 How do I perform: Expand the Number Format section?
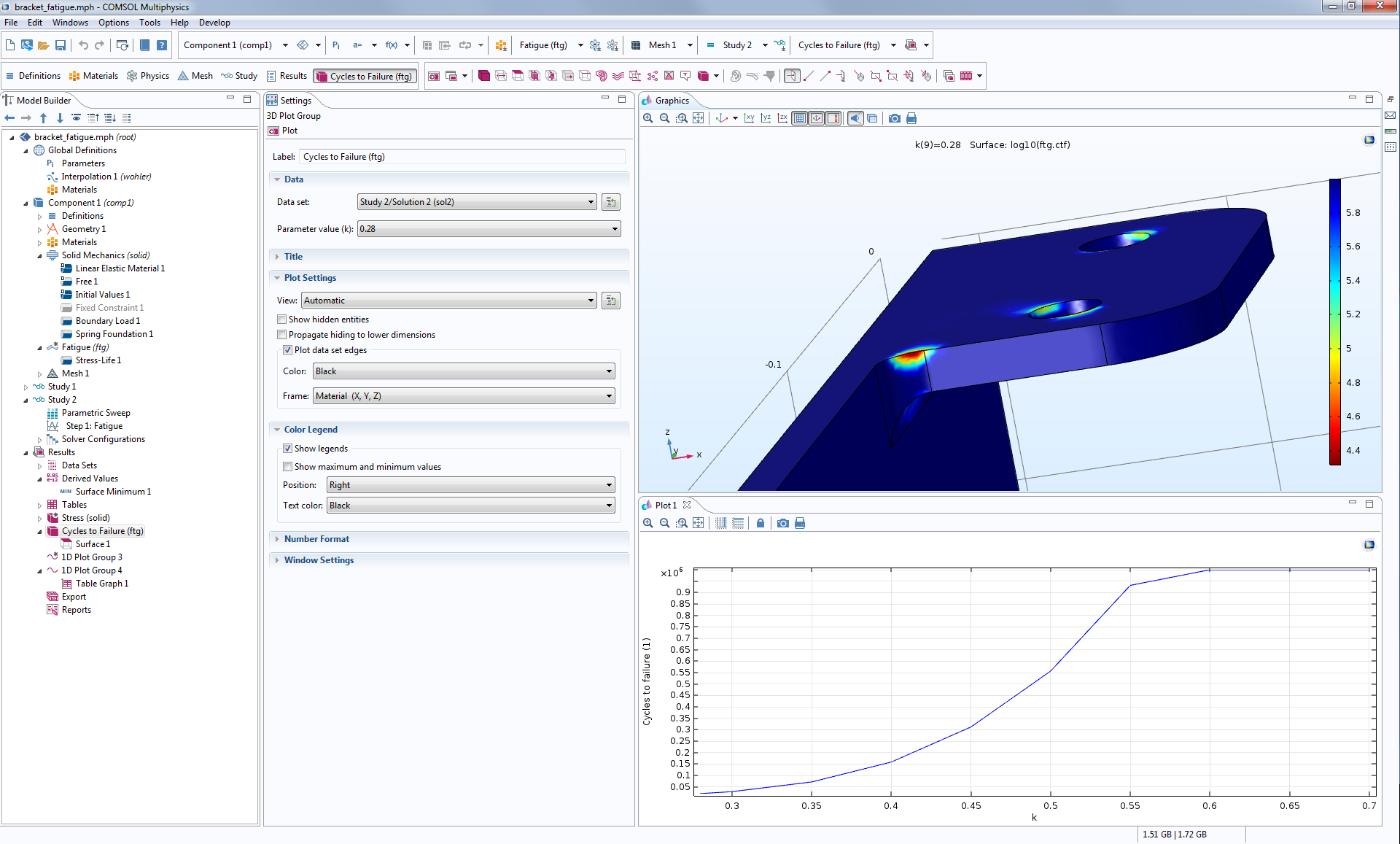click(x=316, y=539)
